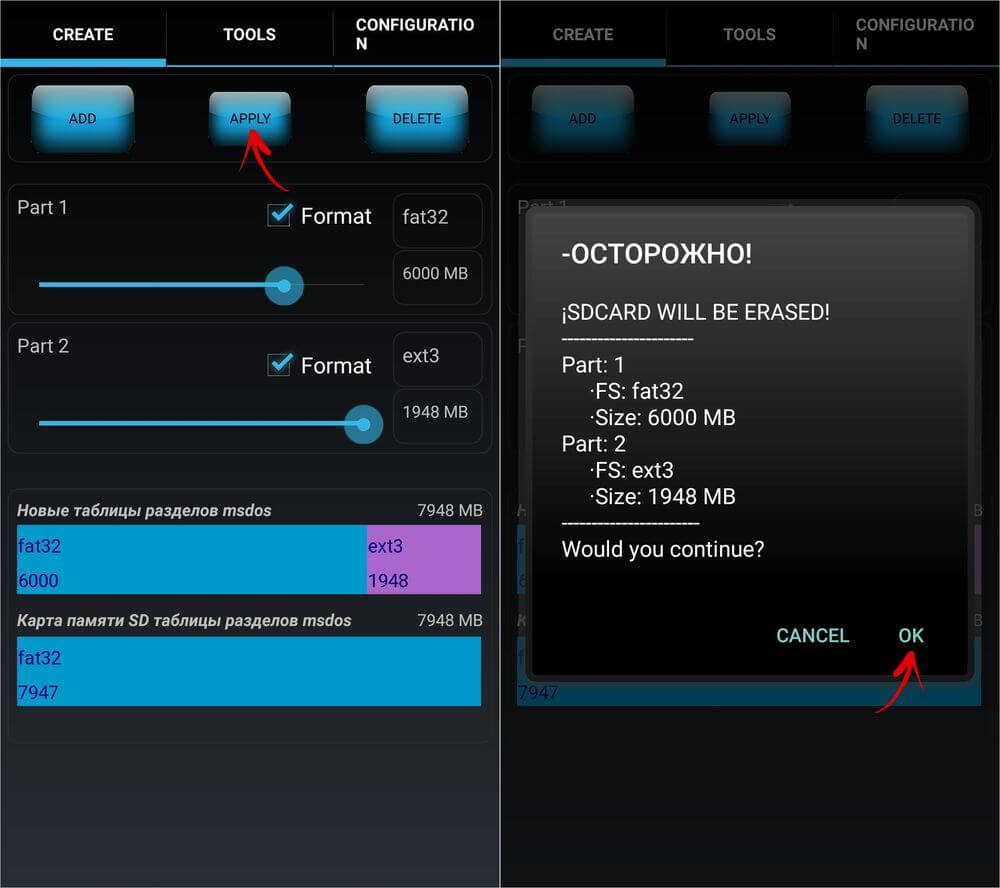Select the blue fat32 6000 new partition block
1000x888 pixels.
coord(191,559)
